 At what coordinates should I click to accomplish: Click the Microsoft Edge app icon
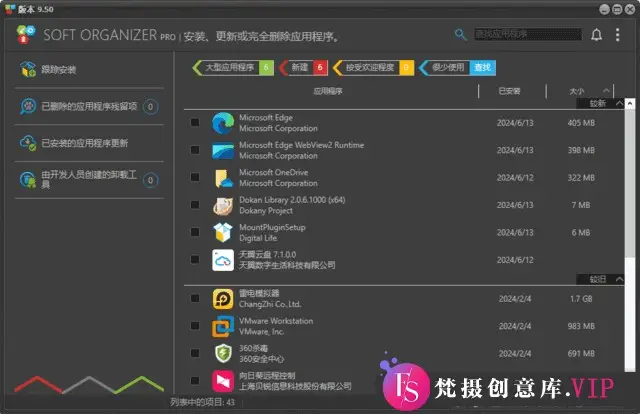point(223,123)
